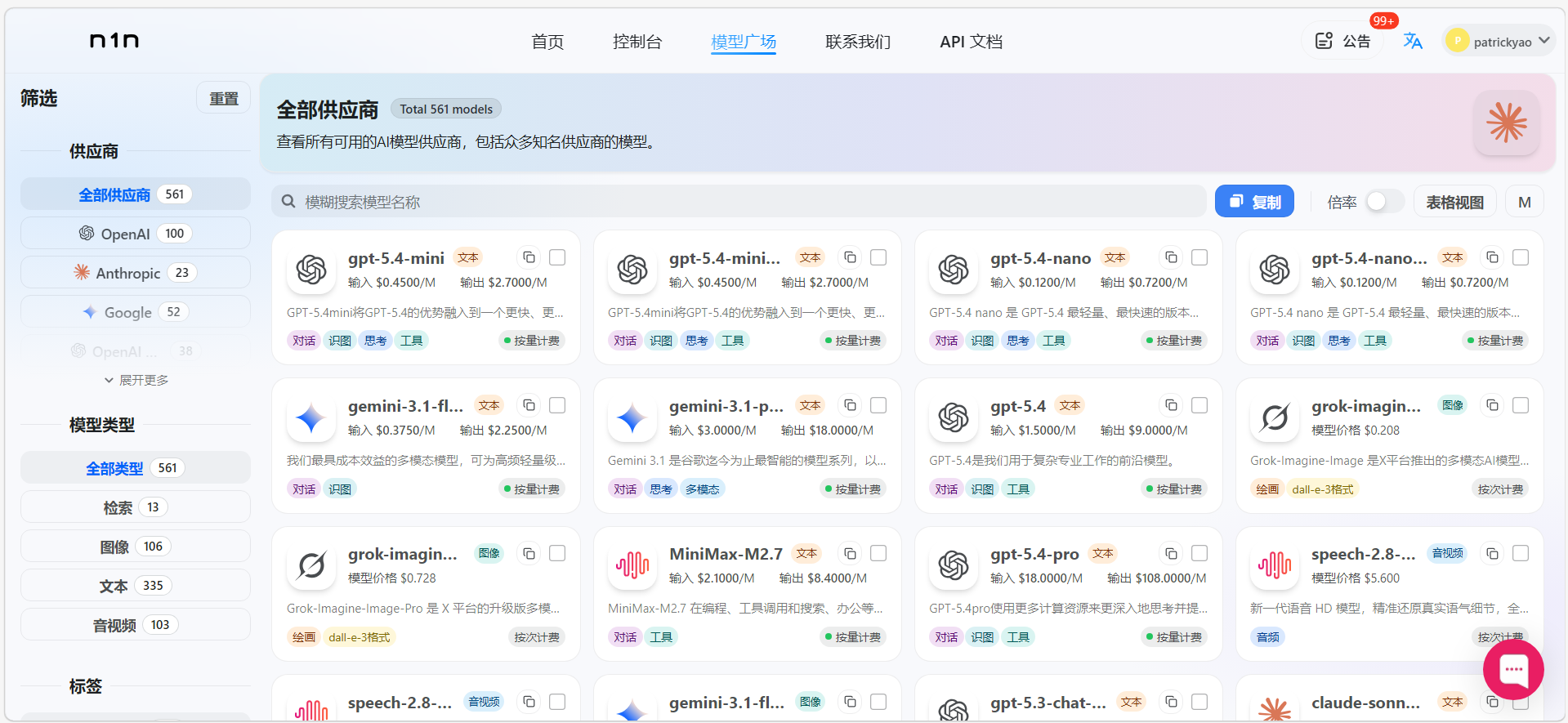Click the 模糊搜索模型名称 search field

[735, 202]
